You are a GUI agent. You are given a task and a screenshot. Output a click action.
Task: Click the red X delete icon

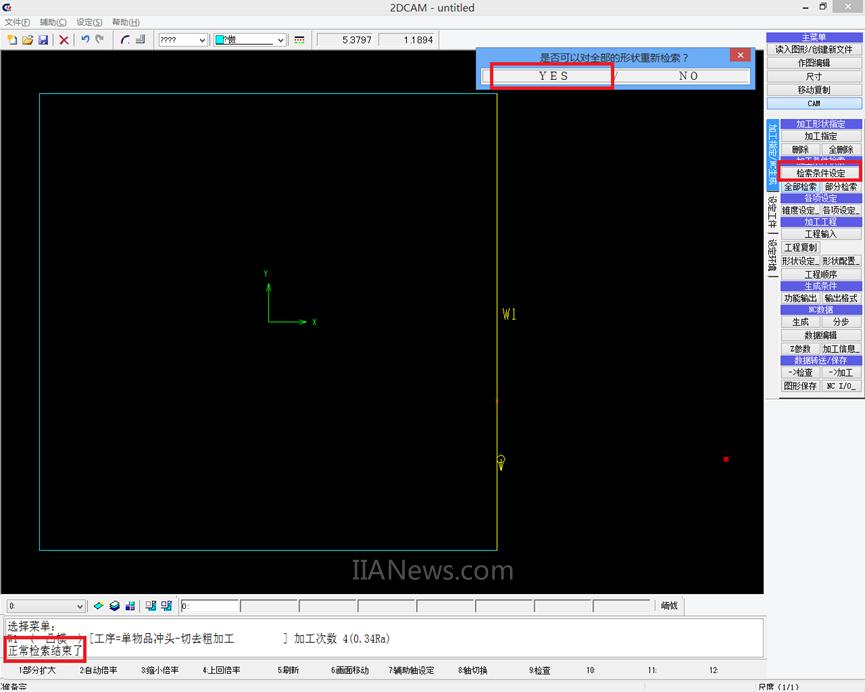pyautogui.click(x=64, y=40)
